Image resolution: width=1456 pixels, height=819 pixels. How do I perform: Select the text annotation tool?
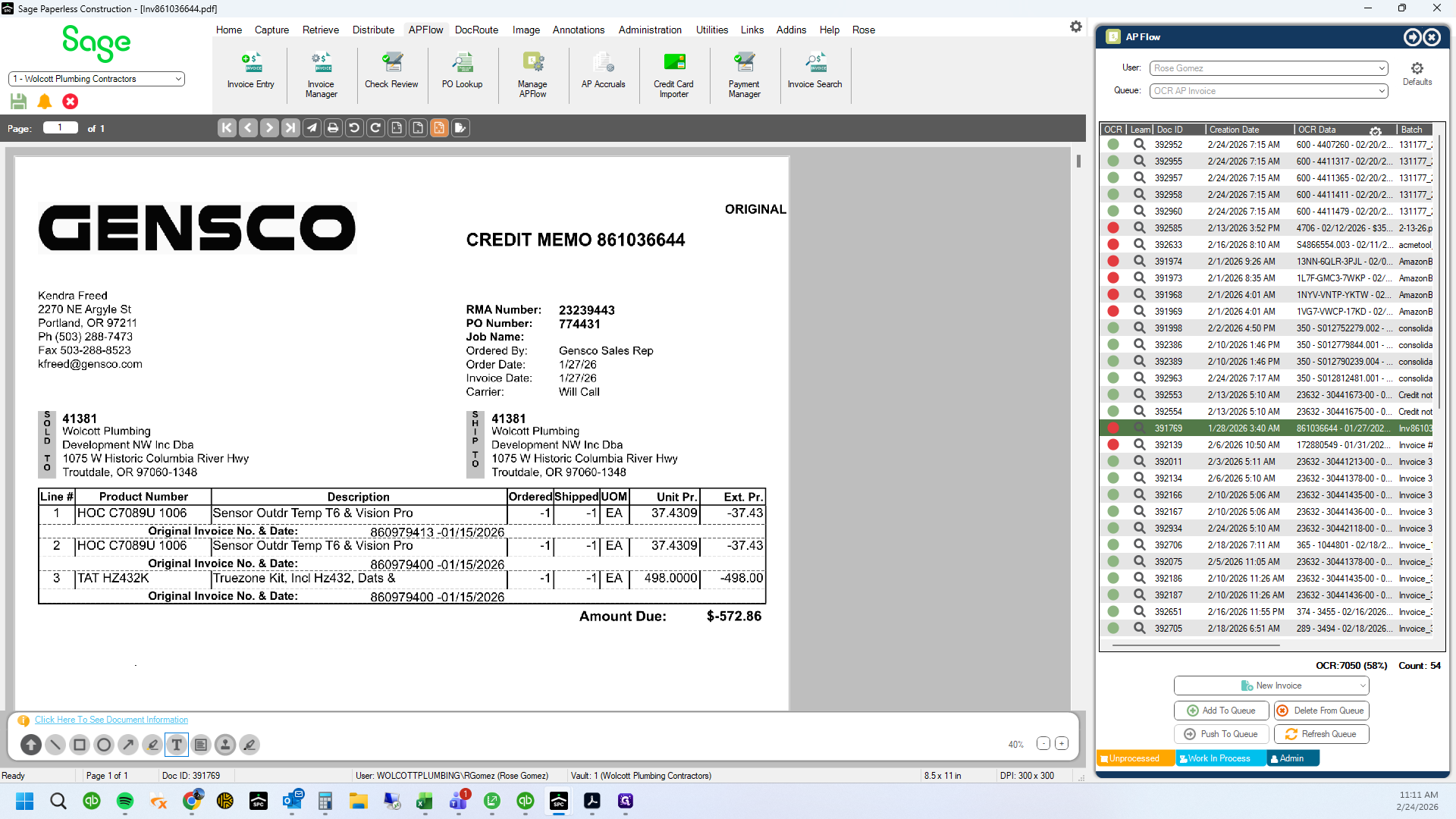pos(177,745)
